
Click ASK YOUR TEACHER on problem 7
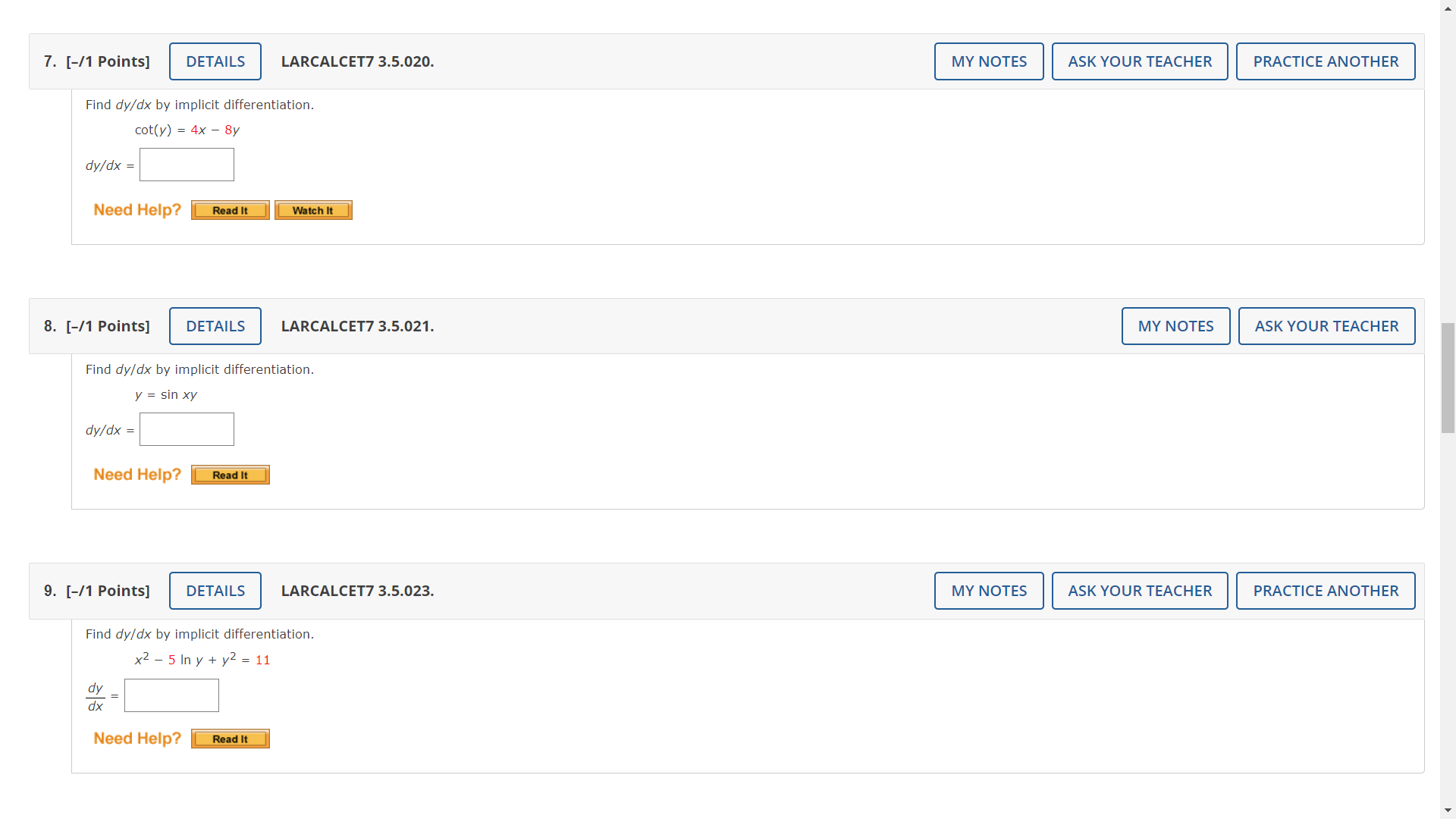(x=1140, y=61)
